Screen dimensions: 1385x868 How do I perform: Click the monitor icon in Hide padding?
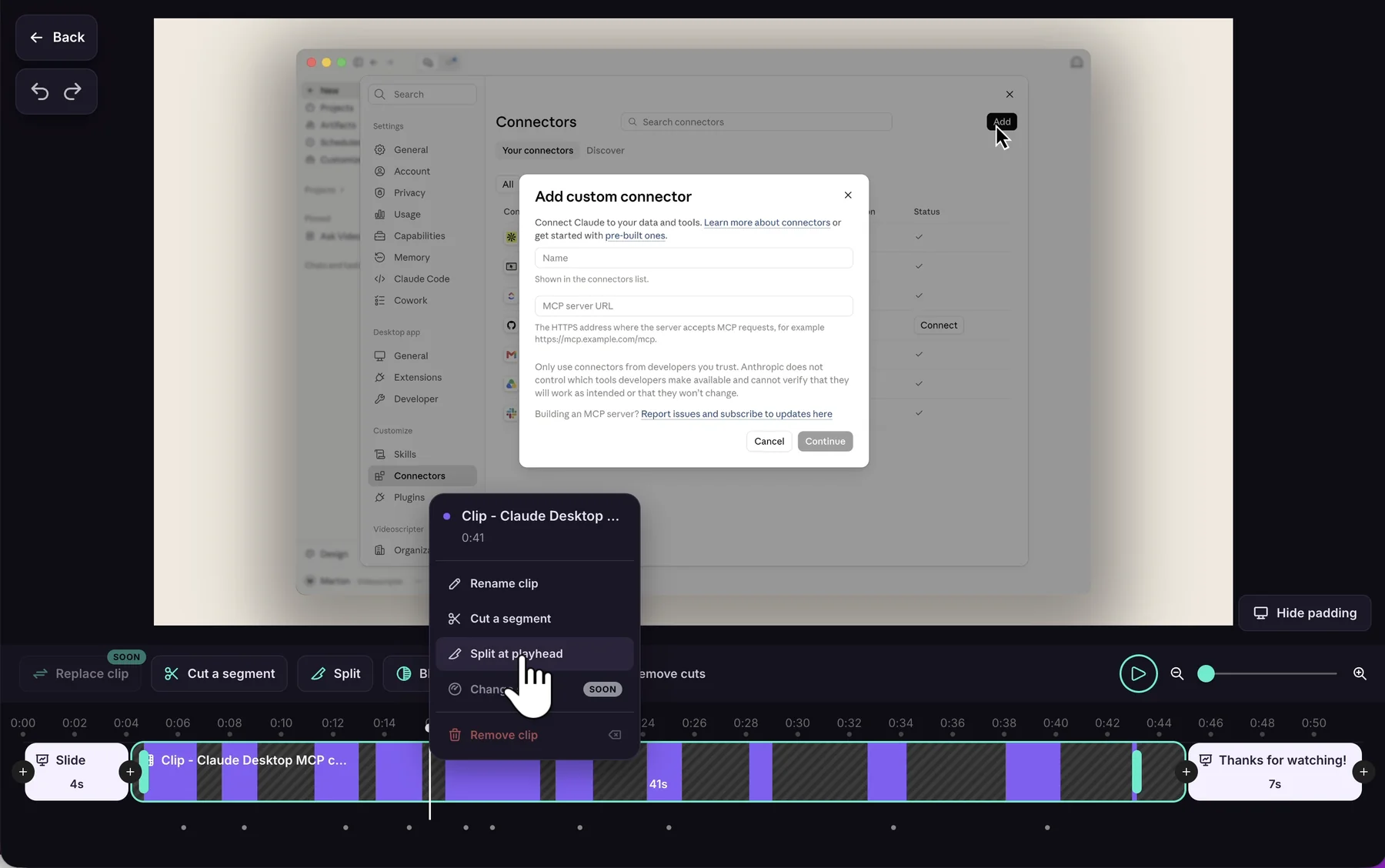click(x=1260, y=613)
